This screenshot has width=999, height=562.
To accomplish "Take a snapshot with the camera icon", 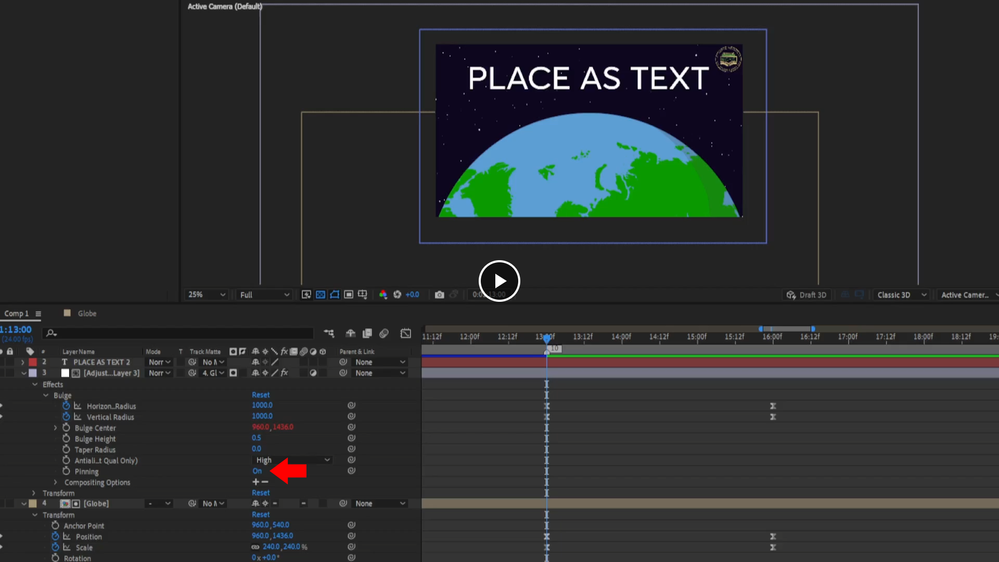I will [439, 295].
